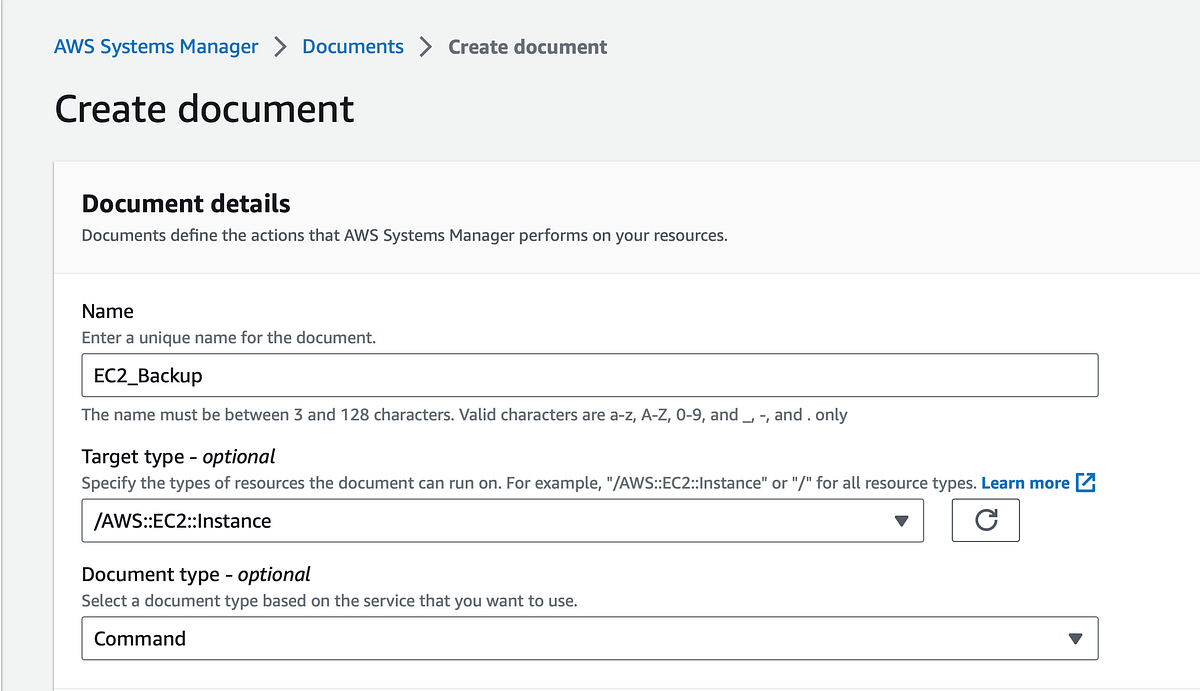Select the Create document breadcrumb text
Image resolution: width=1200 pixels, height=691 pixels.
pyautogui.click(x=527, y=46)
